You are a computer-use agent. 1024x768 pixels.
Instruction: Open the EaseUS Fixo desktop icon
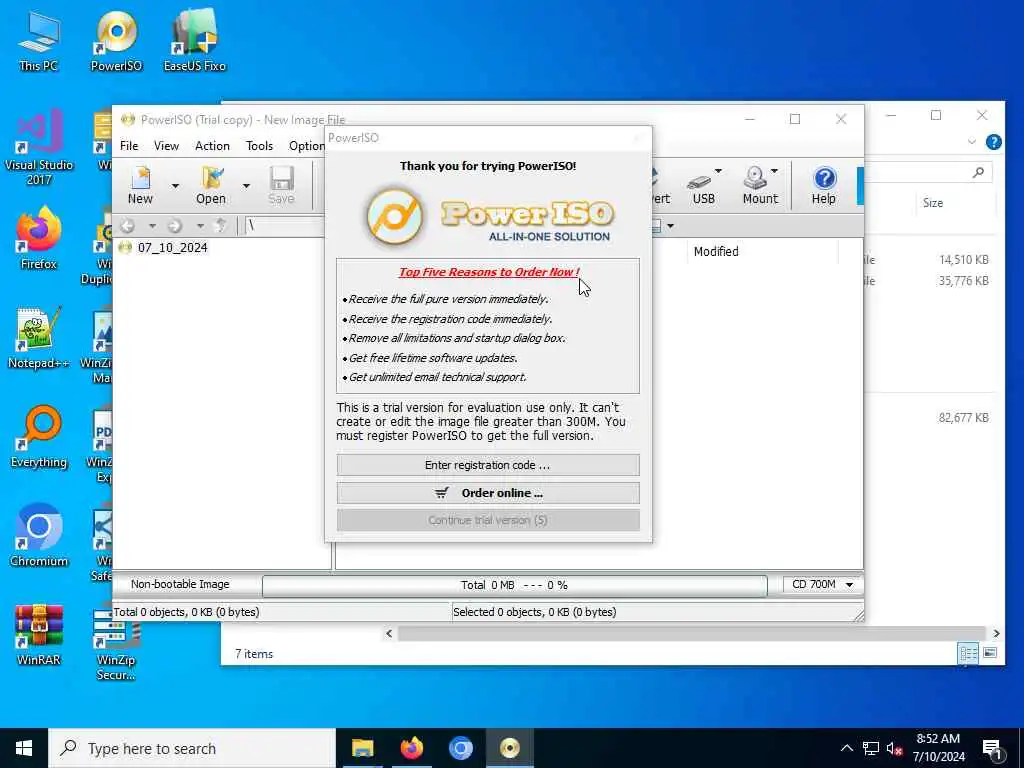tap(195, 40)
